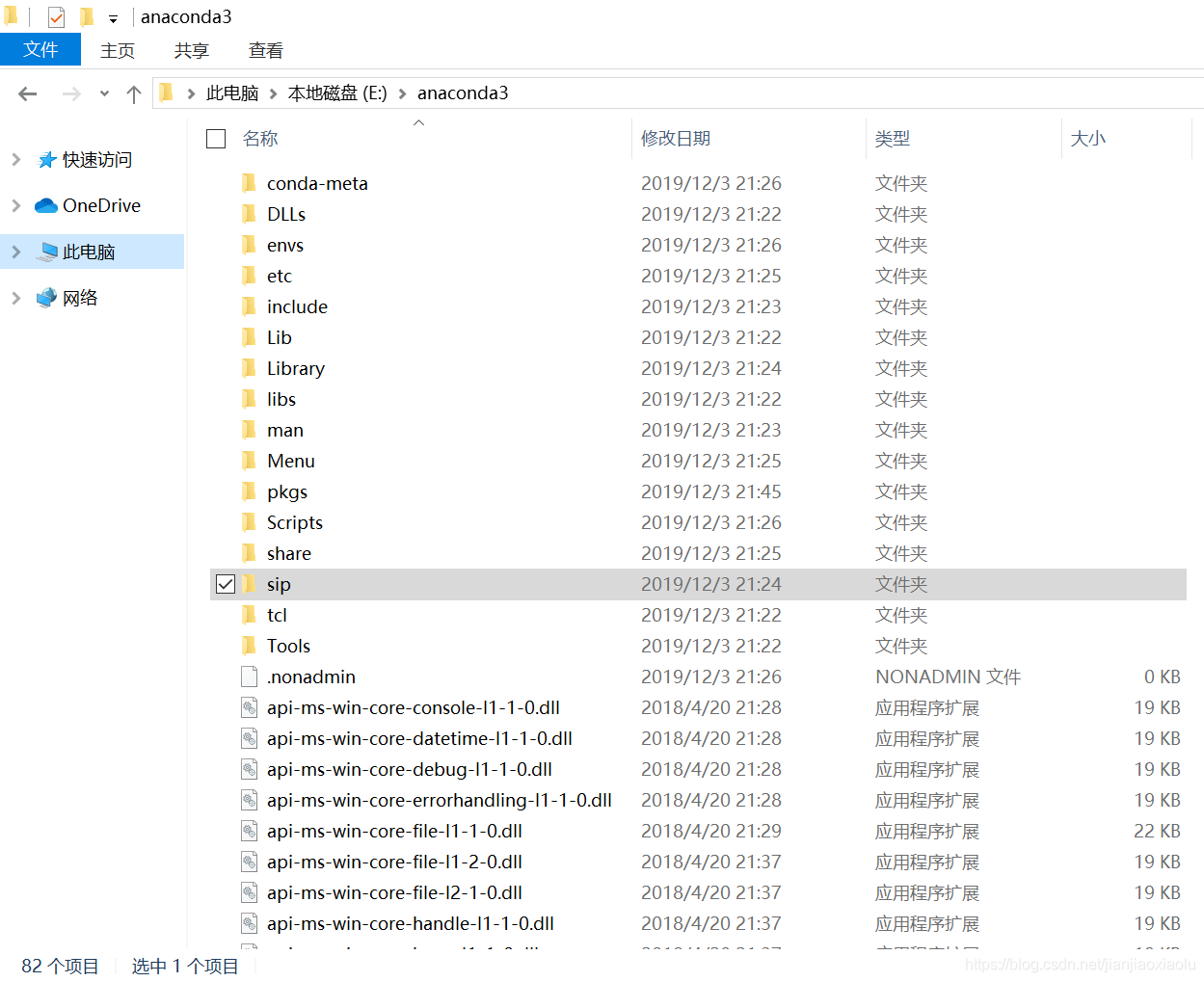Click the Network globe icon
The height and width of the screenshot is (982, 1204).
(x=46, y=298)
